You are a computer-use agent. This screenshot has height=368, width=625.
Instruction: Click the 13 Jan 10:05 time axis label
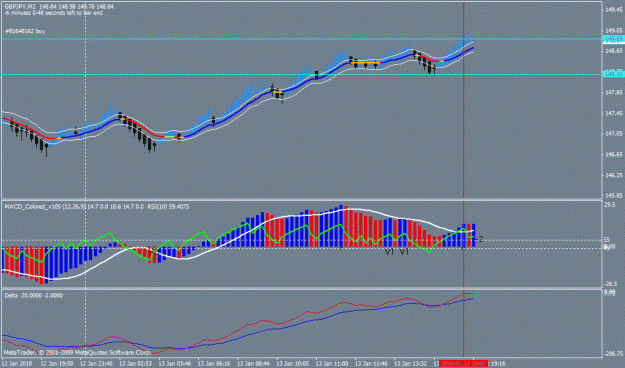[293, 364]
